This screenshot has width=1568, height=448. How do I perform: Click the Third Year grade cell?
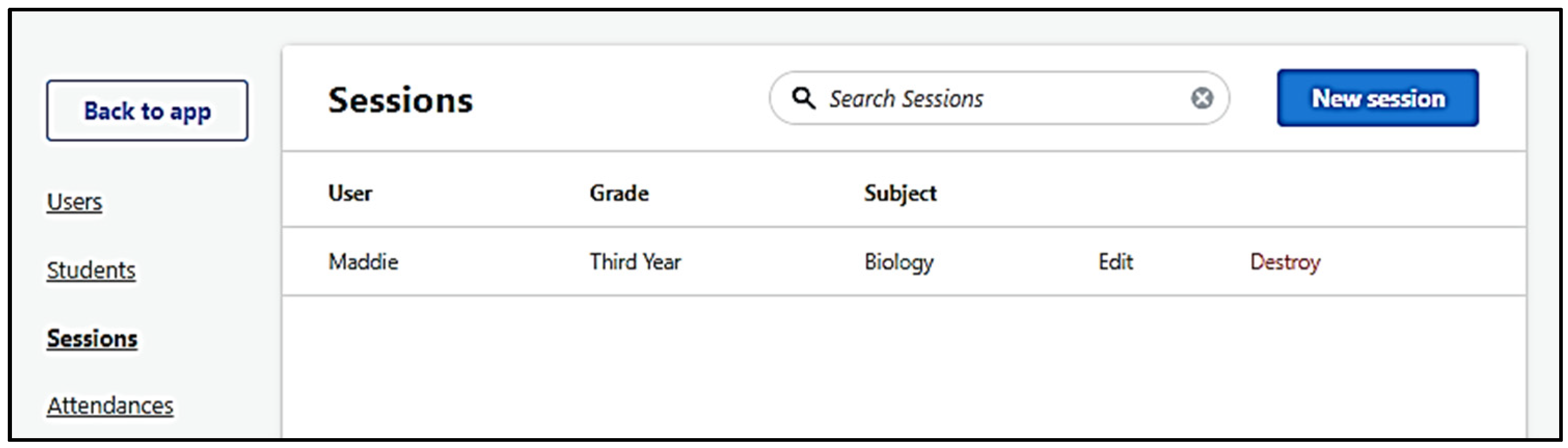pyautogui.click(x=635, y=262)
